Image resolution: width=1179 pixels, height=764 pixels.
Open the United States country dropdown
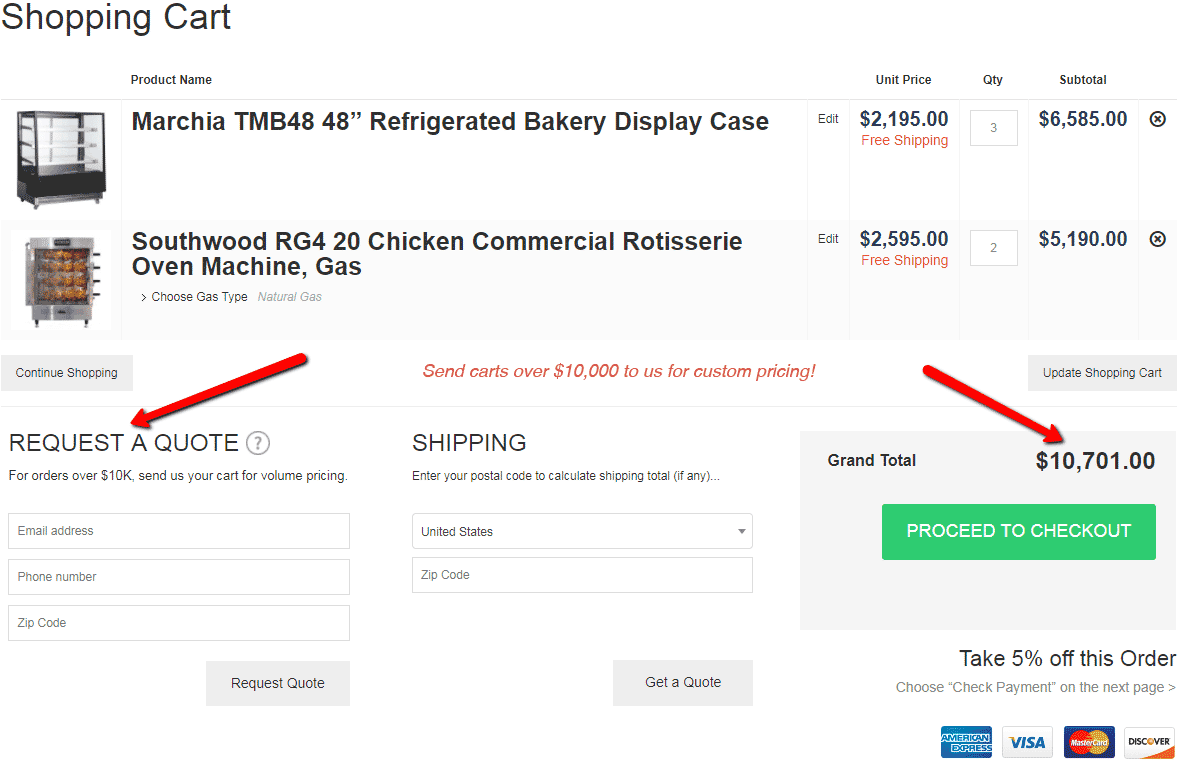582,532
